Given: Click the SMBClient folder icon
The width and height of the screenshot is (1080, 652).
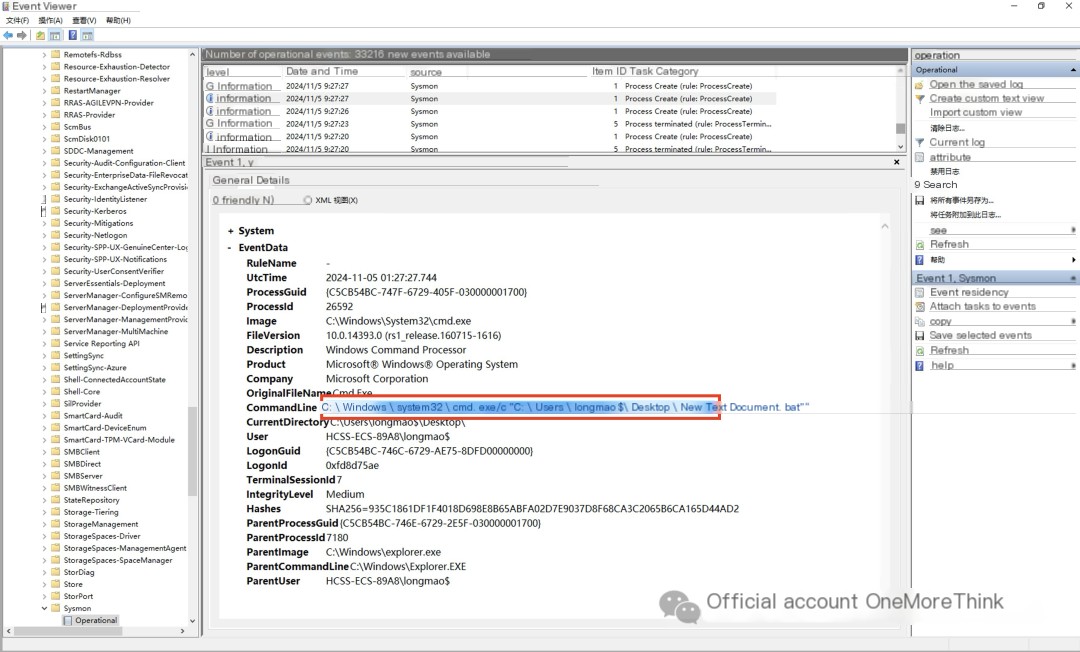Looking at the screenshot, I should (x=56, y=452).
